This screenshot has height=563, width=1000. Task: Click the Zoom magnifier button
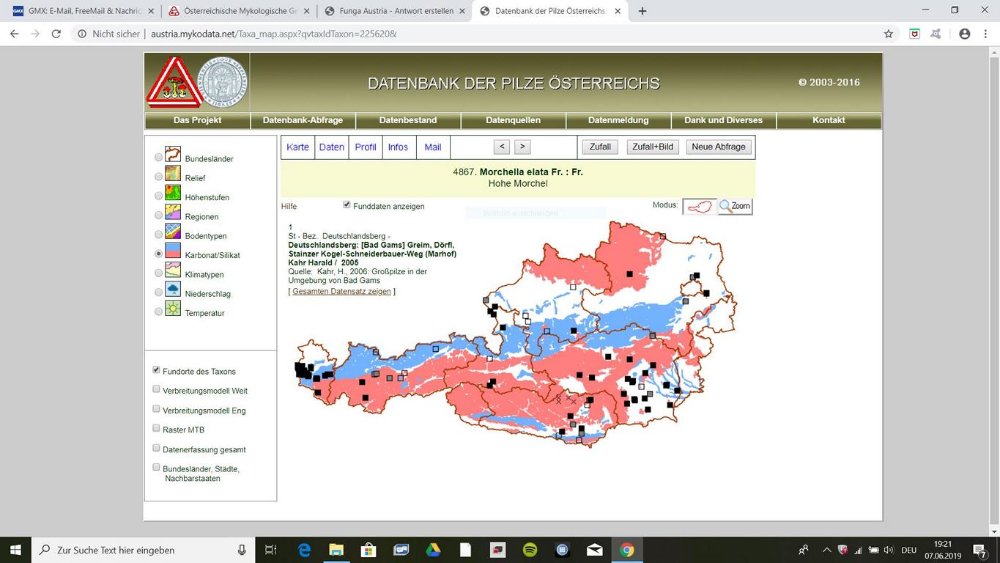pos(735,206)
